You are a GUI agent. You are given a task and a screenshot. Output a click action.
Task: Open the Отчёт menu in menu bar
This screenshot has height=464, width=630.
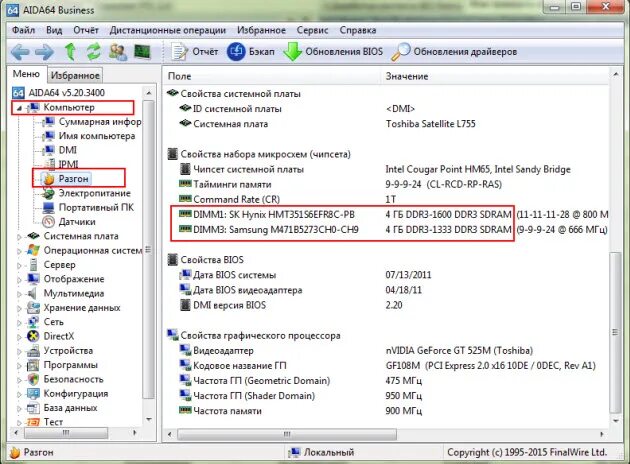pos(86,30)
